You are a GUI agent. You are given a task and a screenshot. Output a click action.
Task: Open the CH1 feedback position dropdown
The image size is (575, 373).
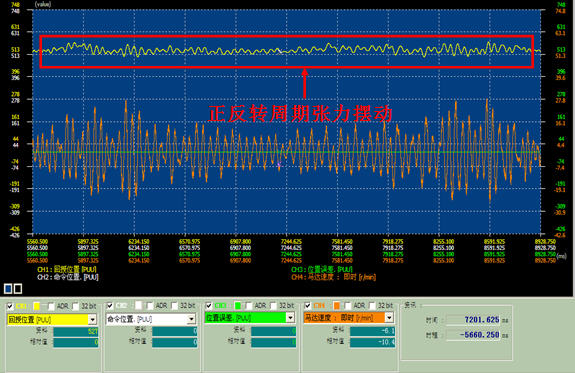point(92,320)
